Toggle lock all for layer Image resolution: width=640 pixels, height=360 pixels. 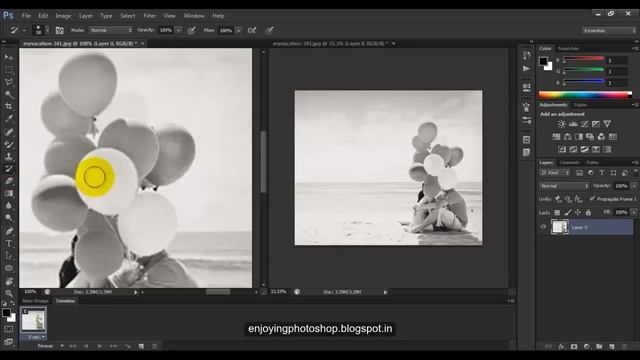pyautogui.click(x=588, y=212)
